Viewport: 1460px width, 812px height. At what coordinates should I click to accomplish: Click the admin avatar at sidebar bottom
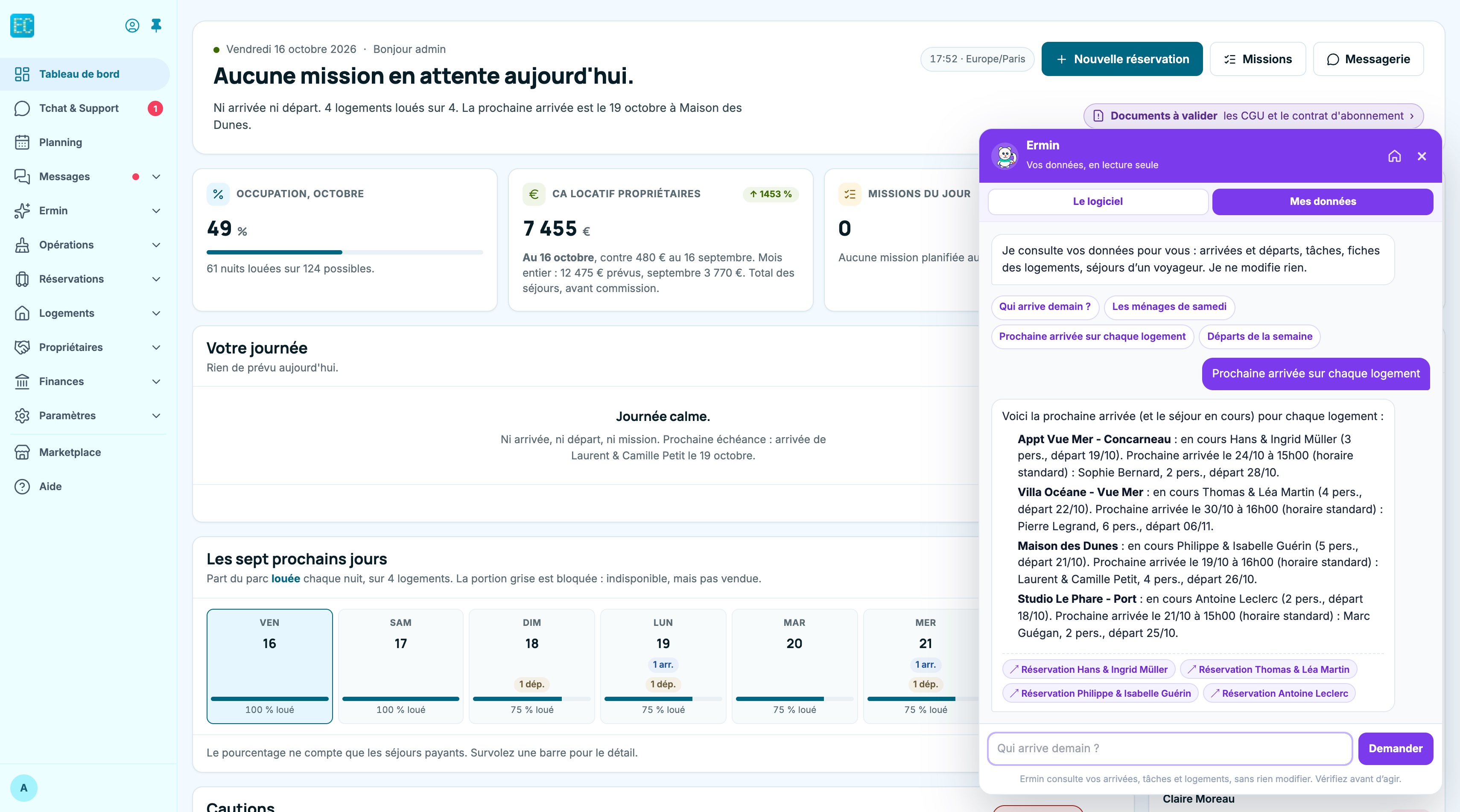pyautogui.click(x=24, y=788)
